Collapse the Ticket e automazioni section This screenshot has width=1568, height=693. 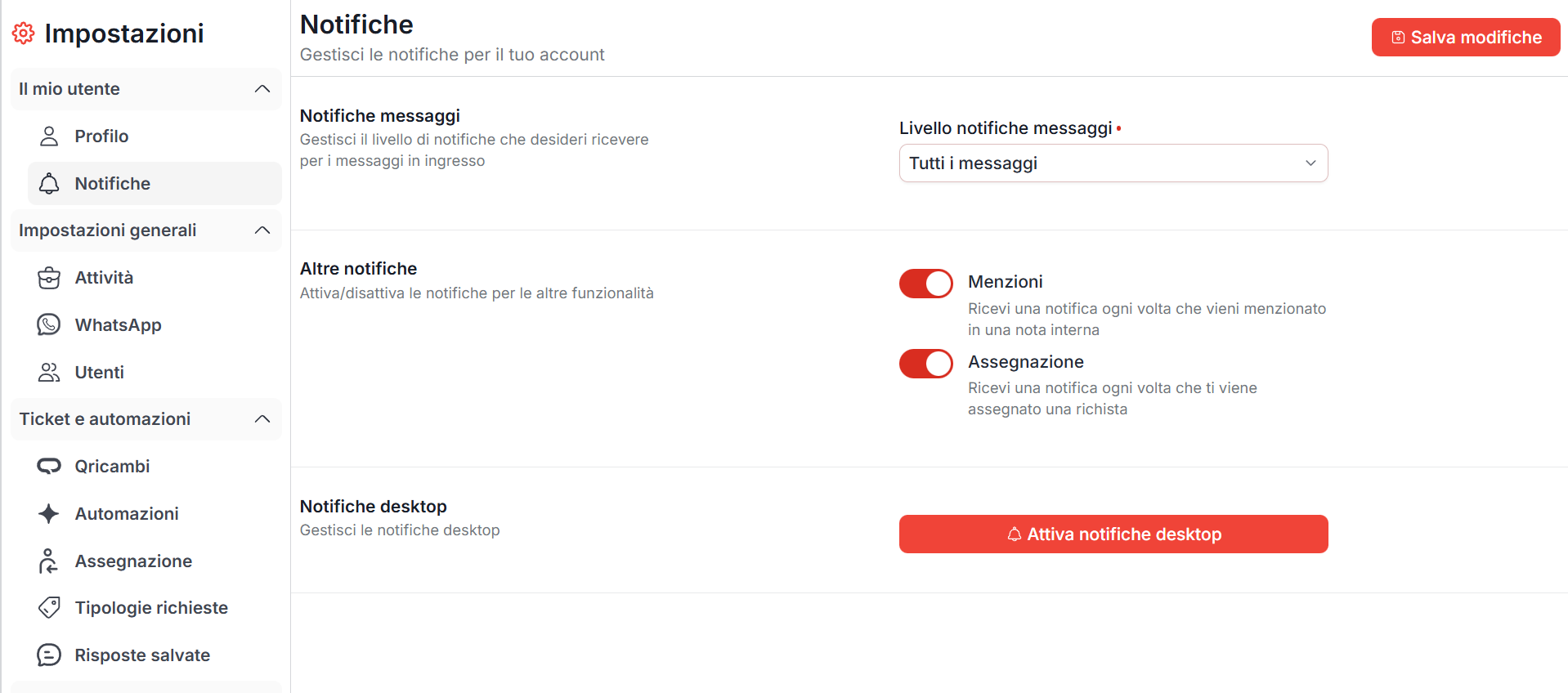pyautogui.click(x=262, y=419)
